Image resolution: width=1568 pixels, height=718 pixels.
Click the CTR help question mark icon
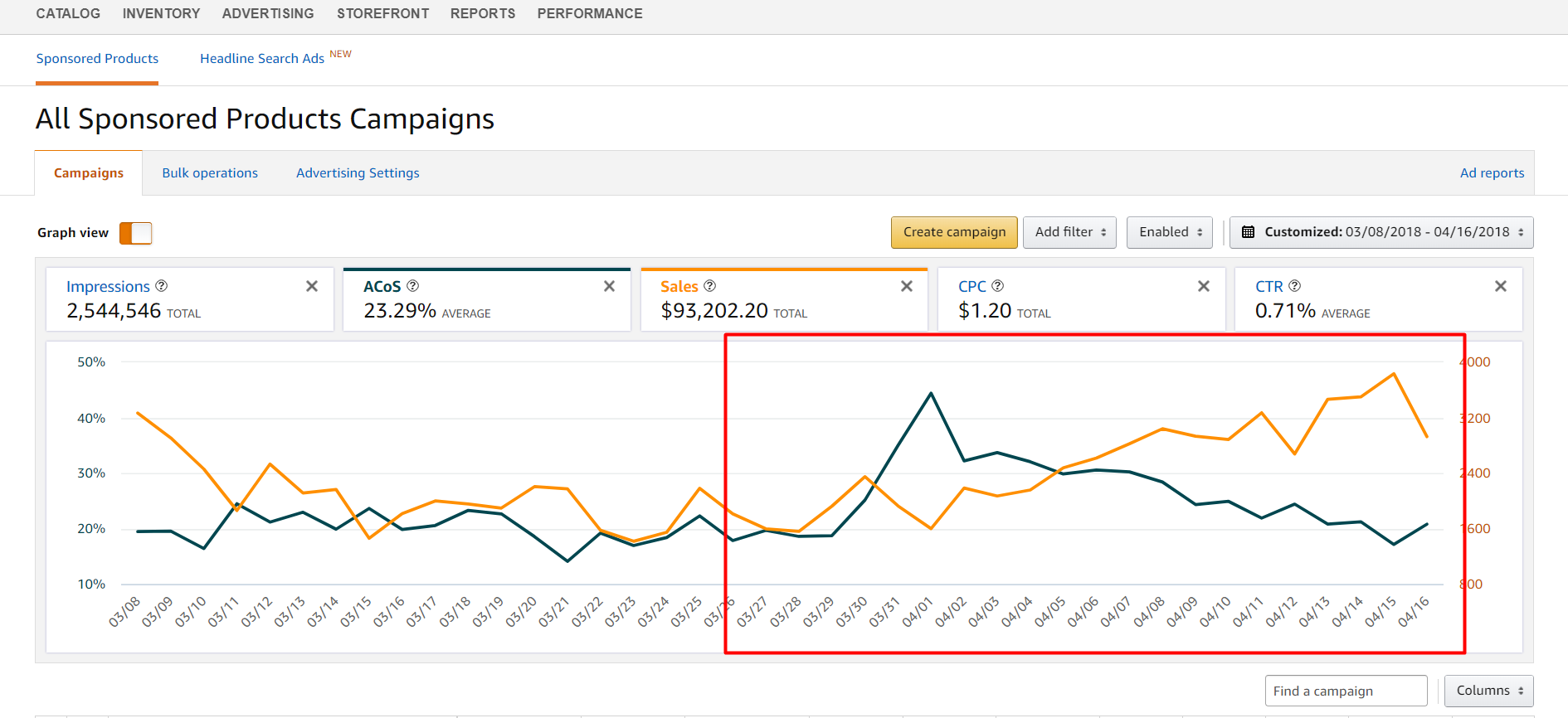pos(1295,286)
